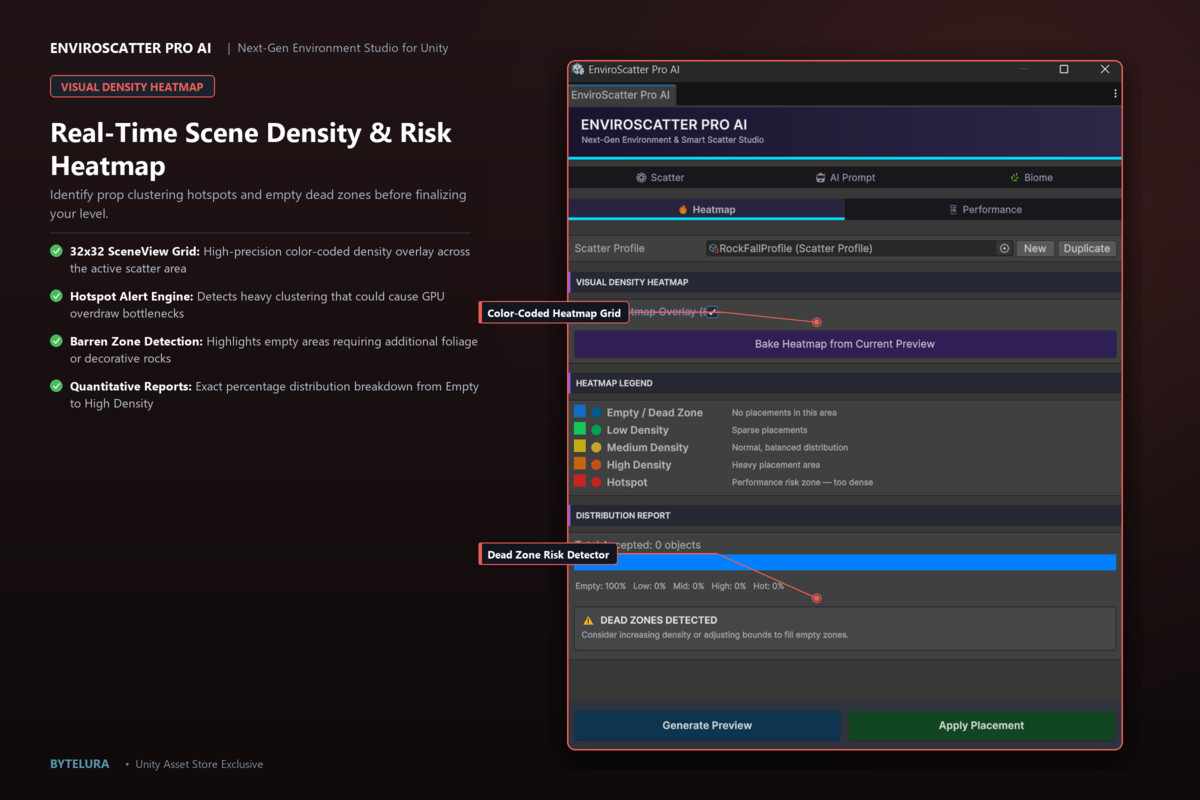Click the blue distribution report bar
The height and width of the screenshot is (800, 1200).
(x=845, y=562)
